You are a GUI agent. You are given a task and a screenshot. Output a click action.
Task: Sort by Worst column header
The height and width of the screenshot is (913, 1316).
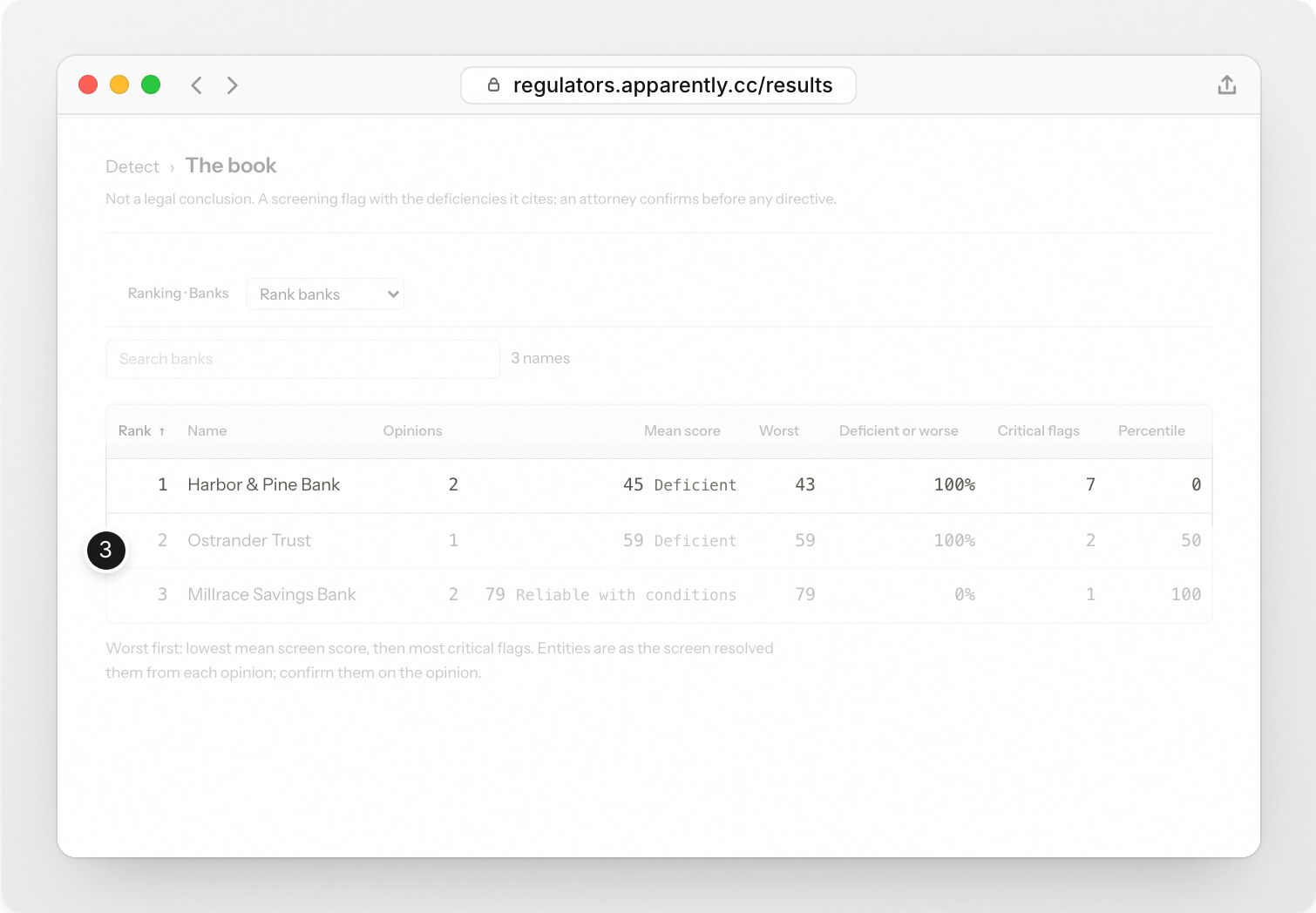pos(778,431)
